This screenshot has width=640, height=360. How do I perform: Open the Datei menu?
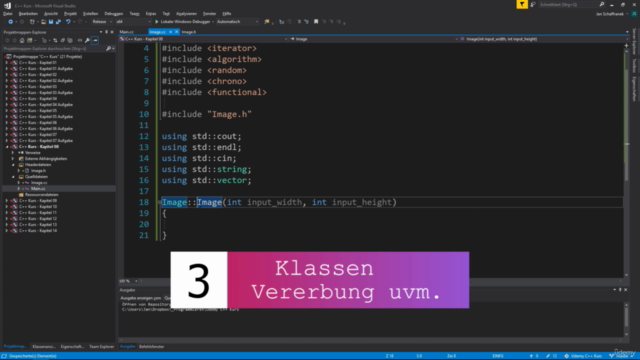tap(7, 13)
